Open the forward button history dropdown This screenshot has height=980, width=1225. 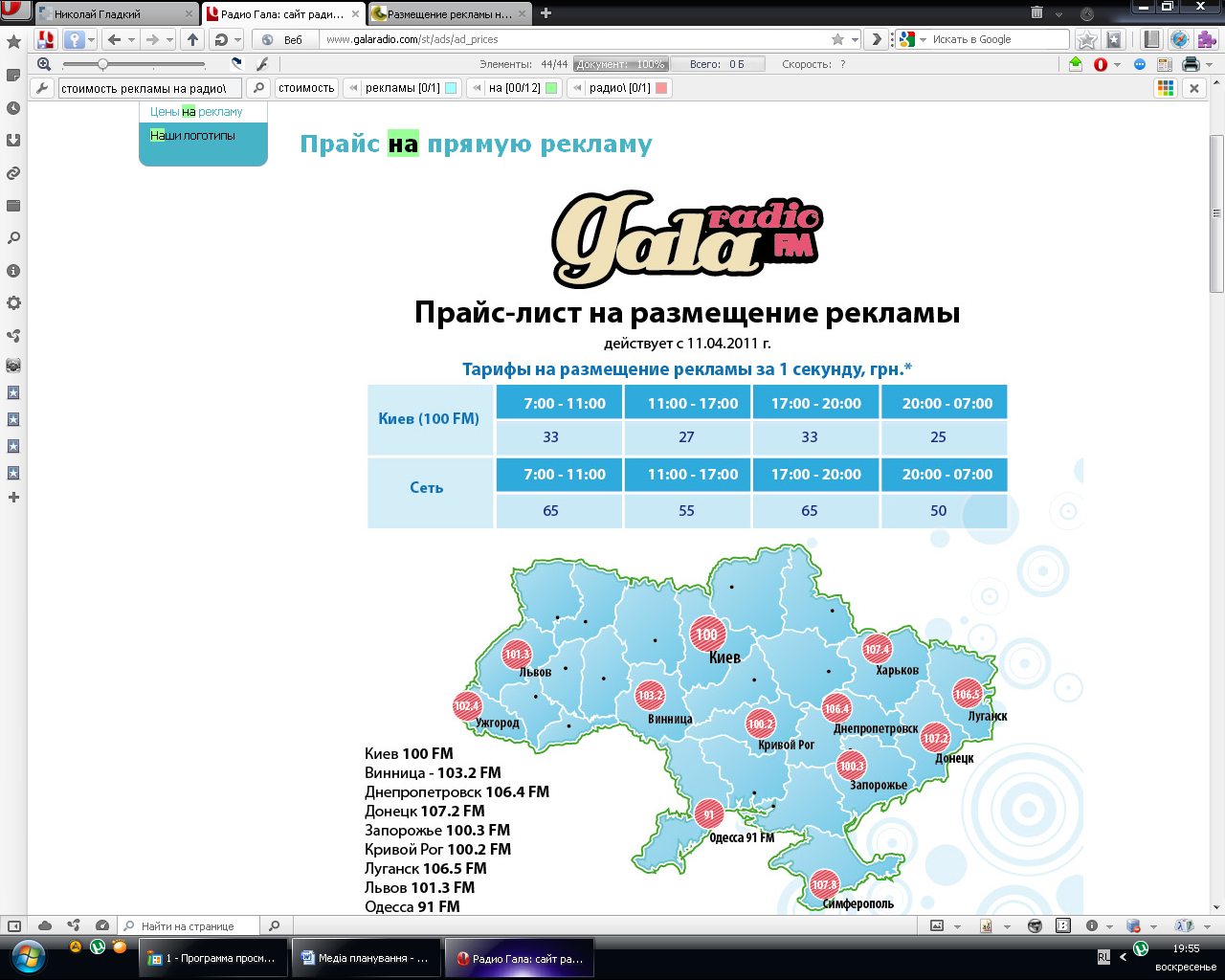(x=169, y=40)
